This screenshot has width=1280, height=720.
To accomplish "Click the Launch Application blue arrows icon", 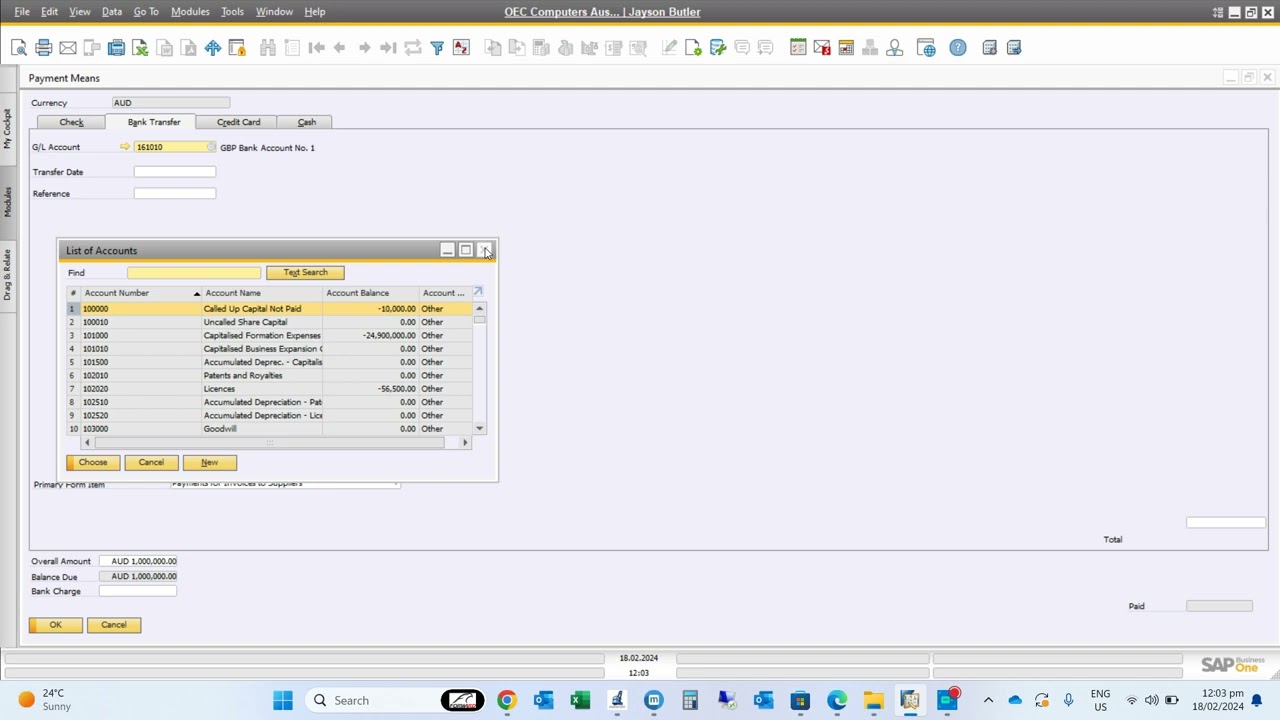I will [x=213, y=48].
